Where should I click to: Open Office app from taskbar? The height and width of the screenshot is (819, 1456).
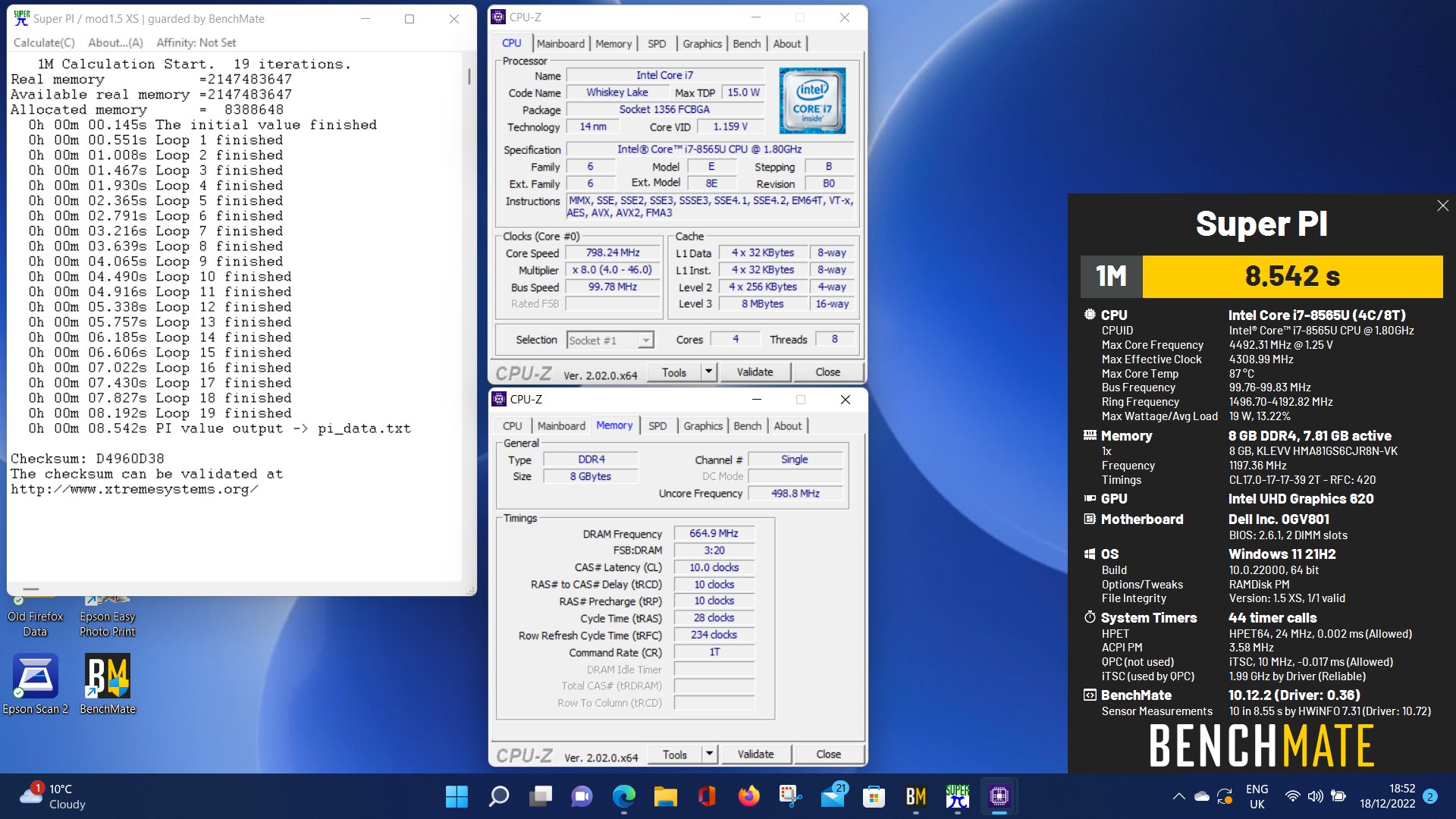[707, 796]
